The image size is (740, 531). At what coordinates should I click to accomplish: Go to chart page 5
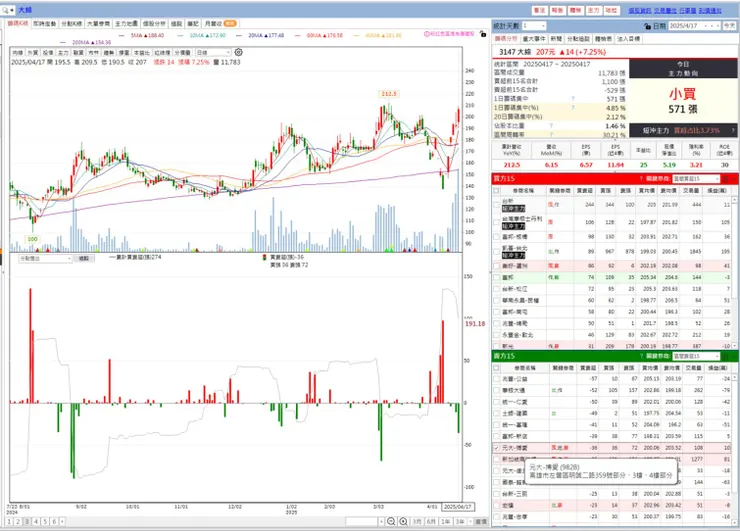45,522
